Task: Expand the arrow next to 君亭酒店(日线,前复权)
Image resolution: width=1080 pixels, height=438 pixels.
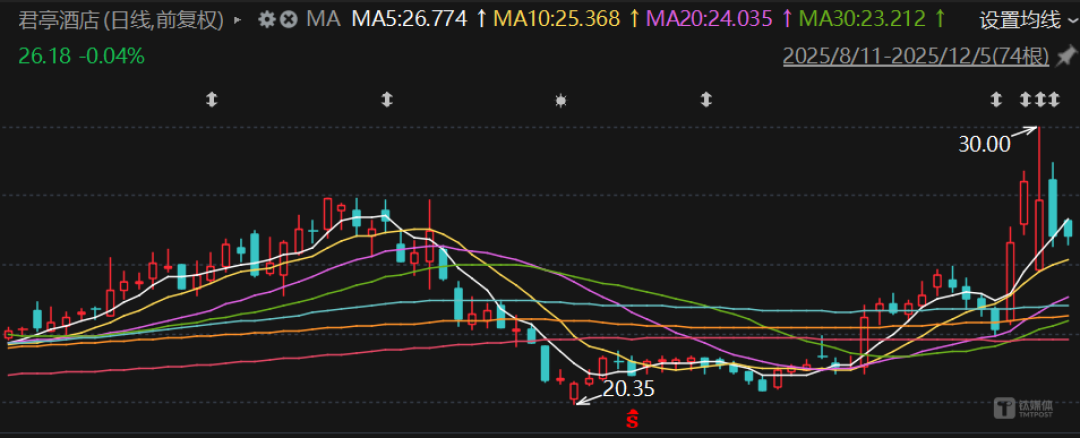Action: [x=238, y=20]
